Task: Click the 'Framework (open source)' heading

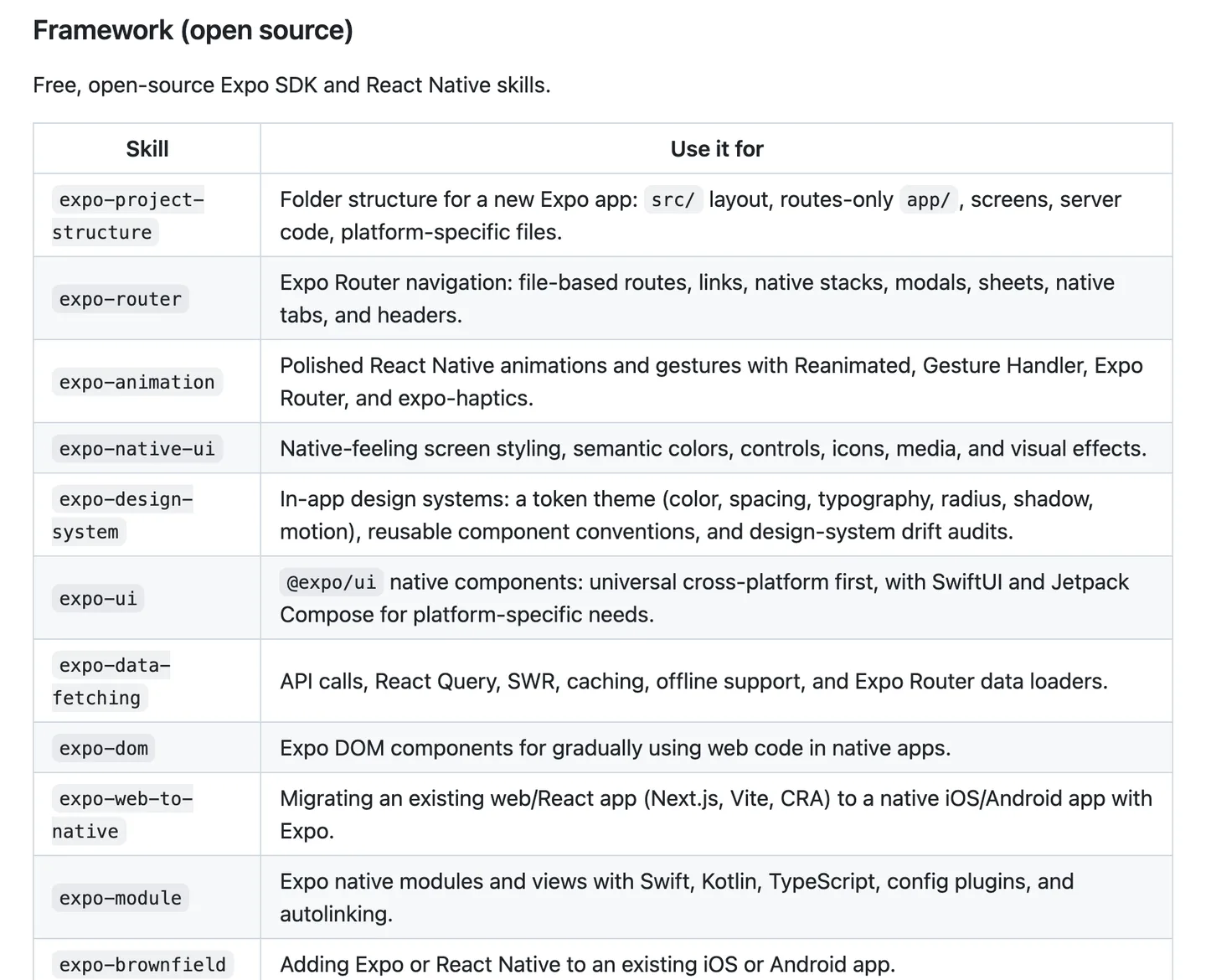Action: [x=193, y=30]
